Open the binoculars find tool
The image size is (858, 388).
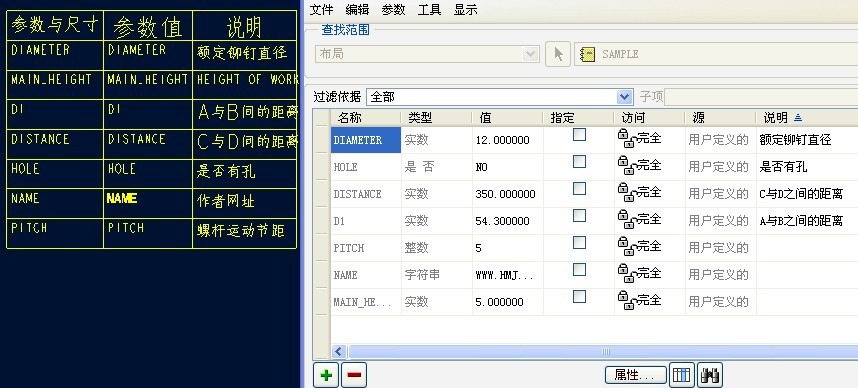tap(710, 375)
